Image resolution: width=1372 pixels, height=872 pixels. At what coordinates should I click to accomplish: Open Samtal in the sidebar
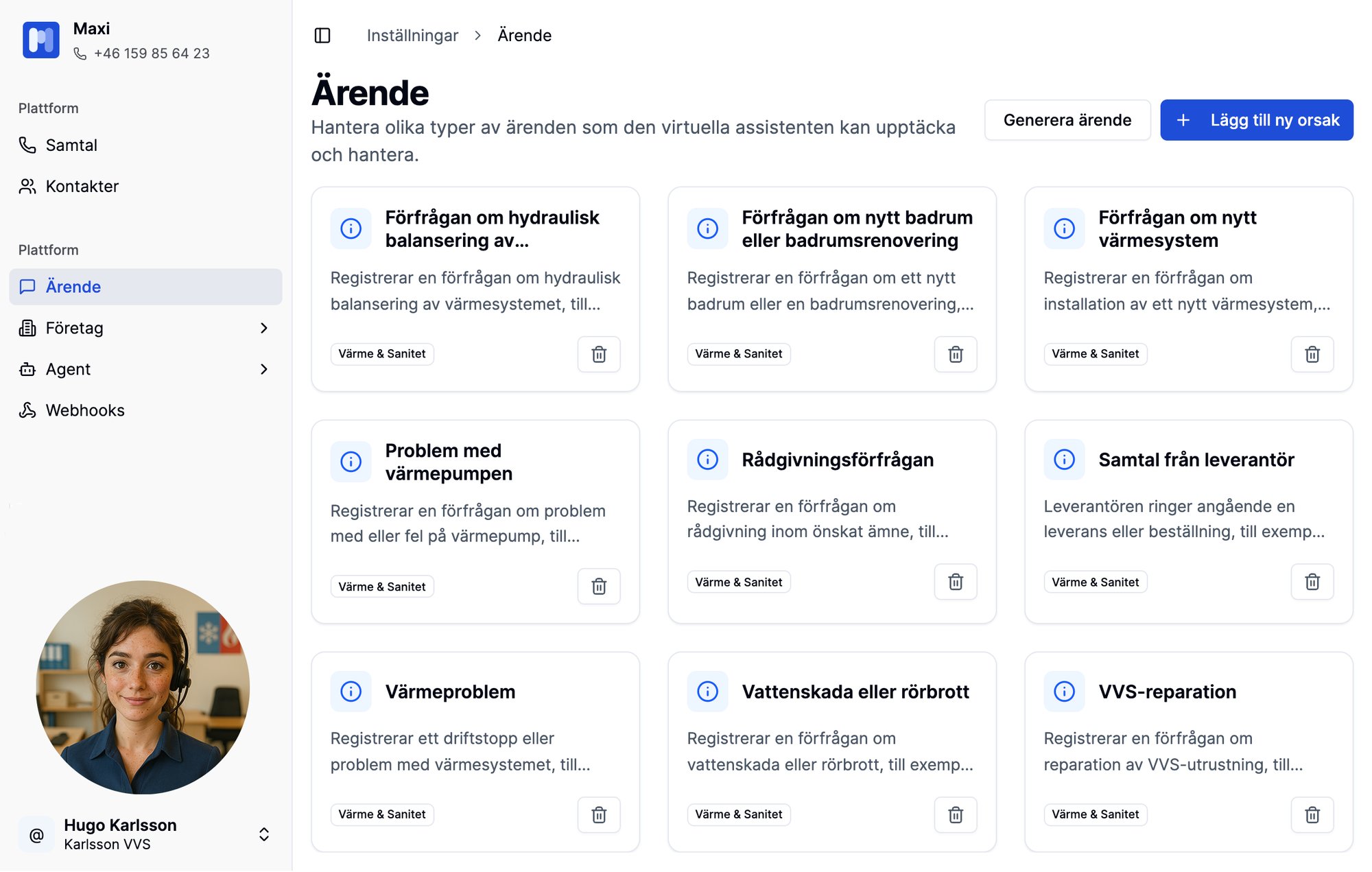pyautogui.click(x=71, y=145)
